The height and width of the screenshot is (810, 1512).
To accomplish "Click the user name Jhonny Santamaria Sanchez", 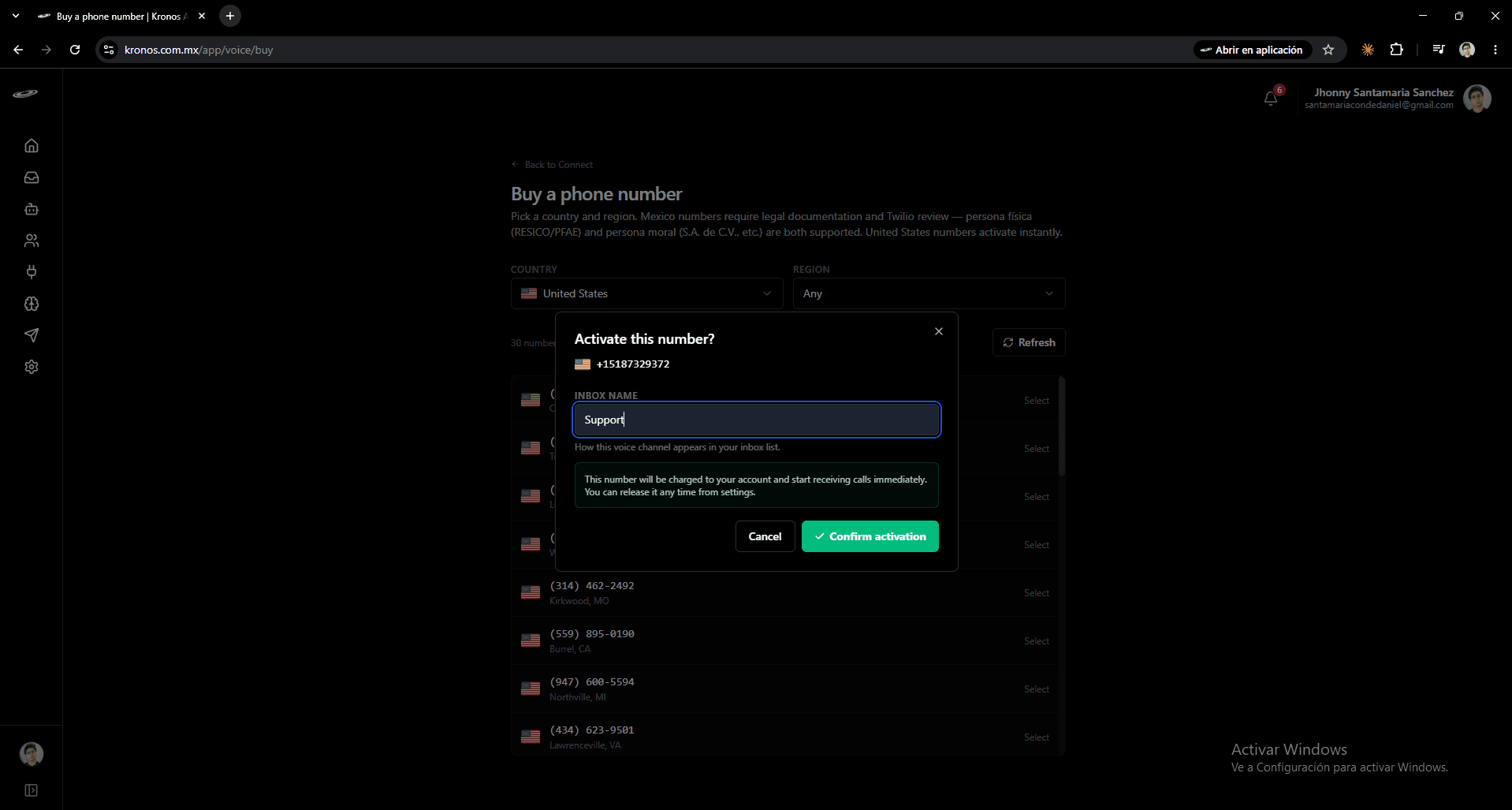I will tap(1384, 92).
